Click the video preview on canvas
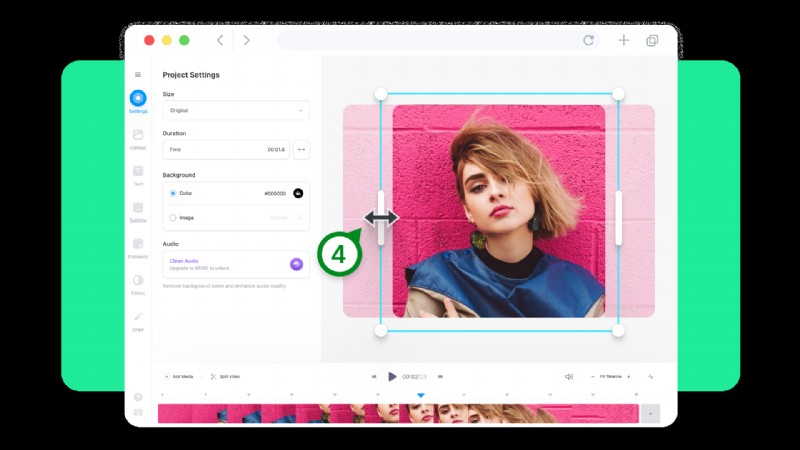 [x=499, y=211]
